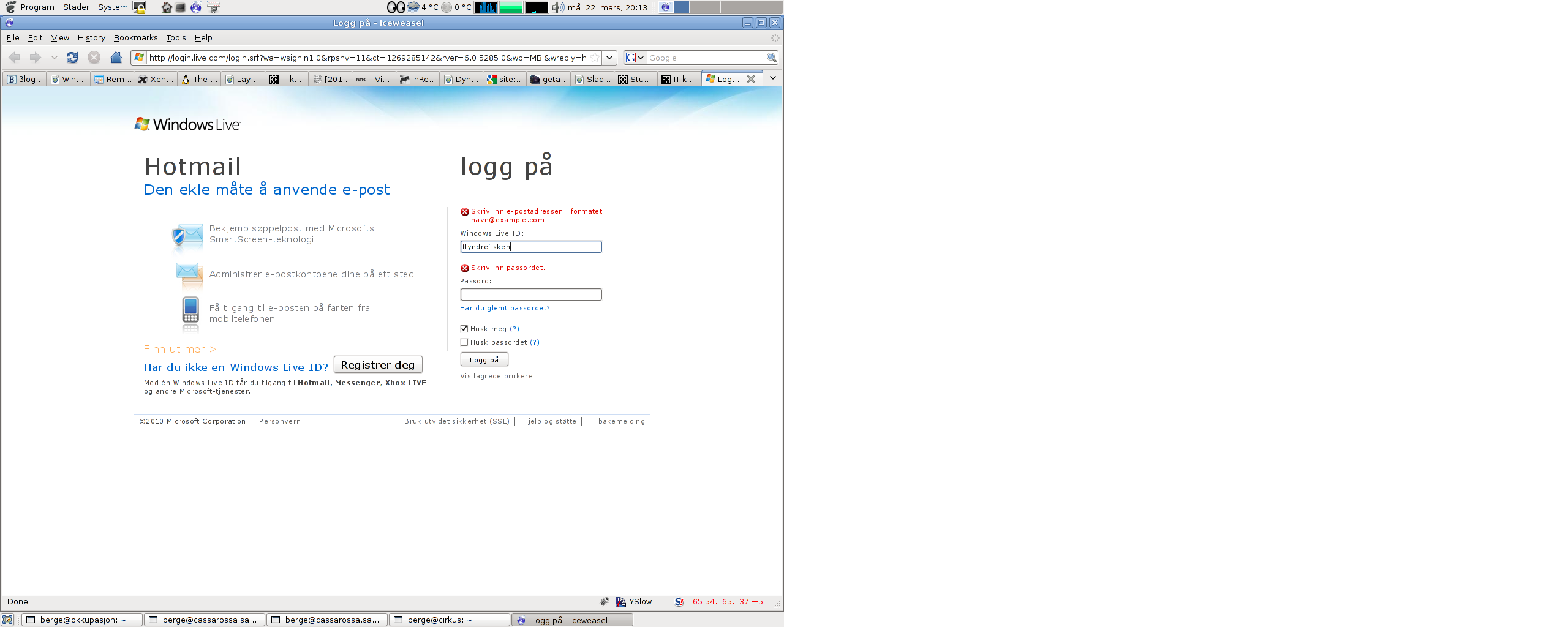This screenshot has width=1568, height=627.
Task: Open the Personvern footer link
Action: [x=280, y=421]
